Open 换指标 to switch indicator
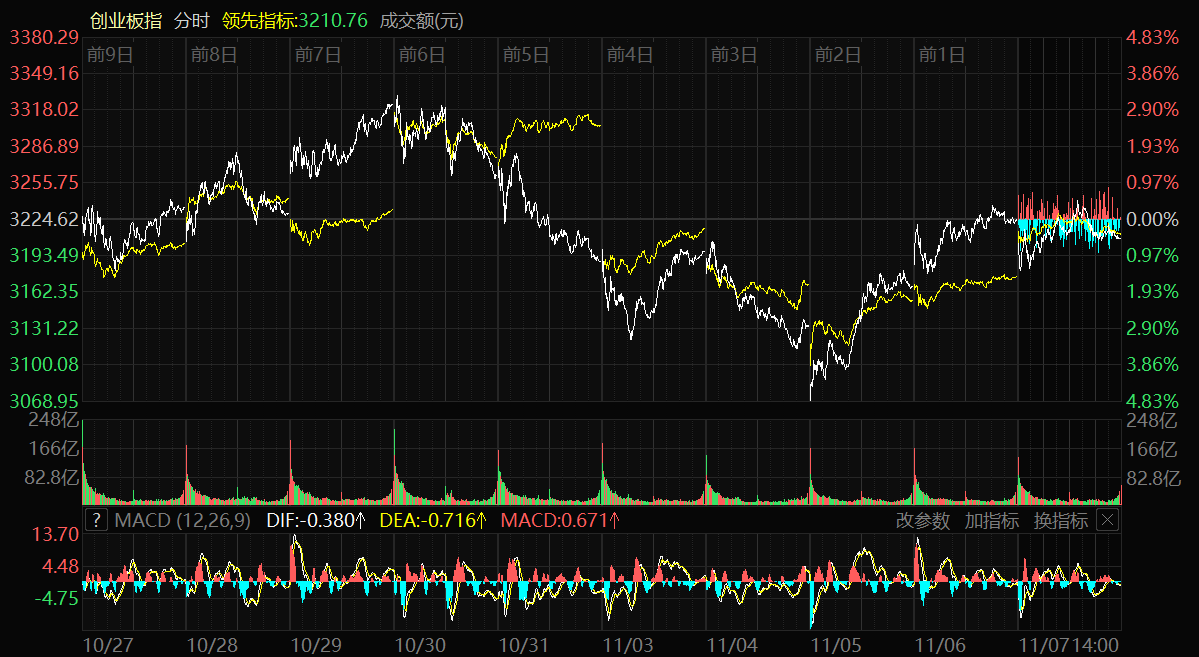The height and width of the screenshot is (657, 1199). 1060,520
